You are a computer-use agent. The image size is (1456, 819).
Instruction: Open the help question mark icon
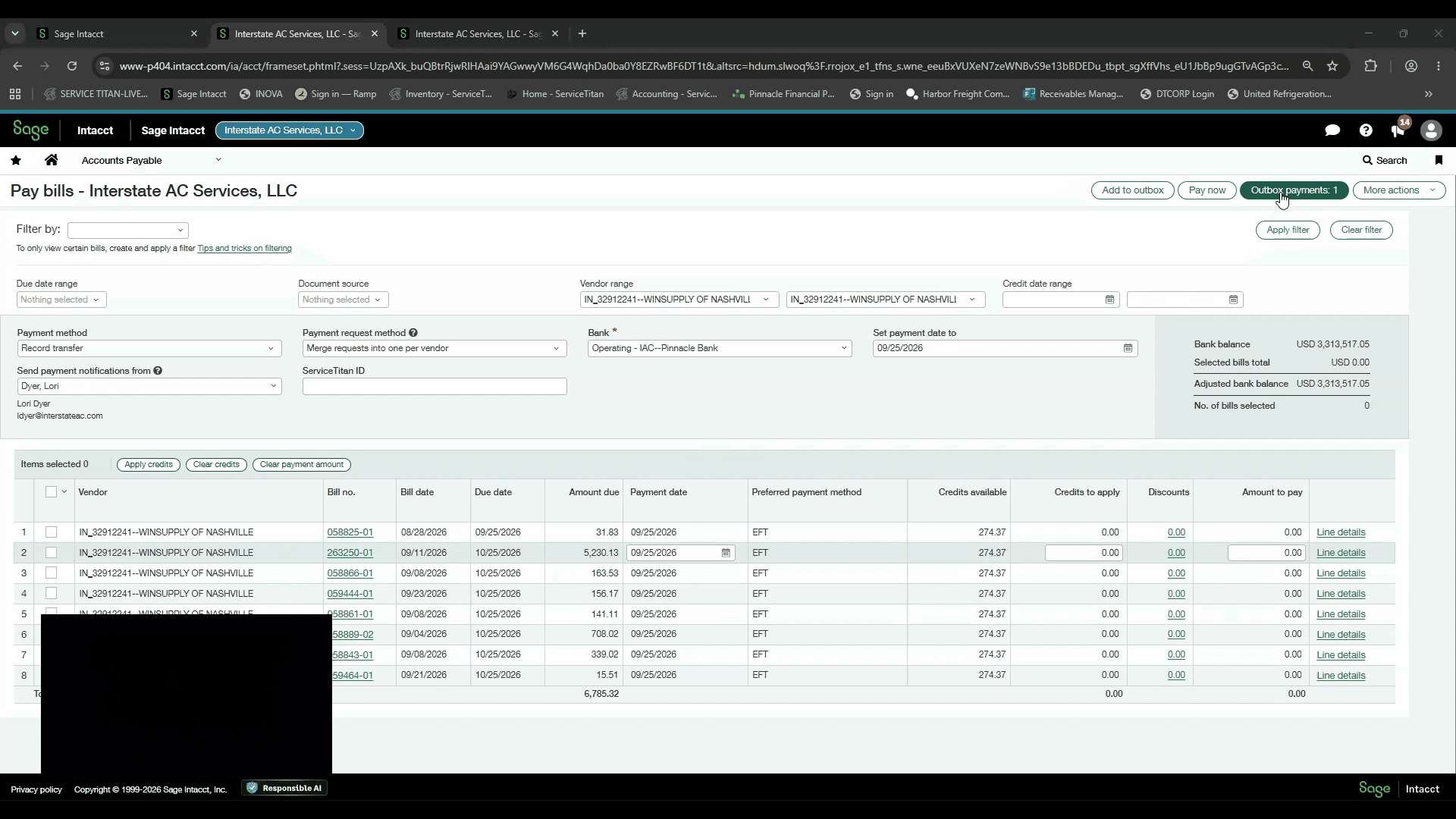(1366, 130)
